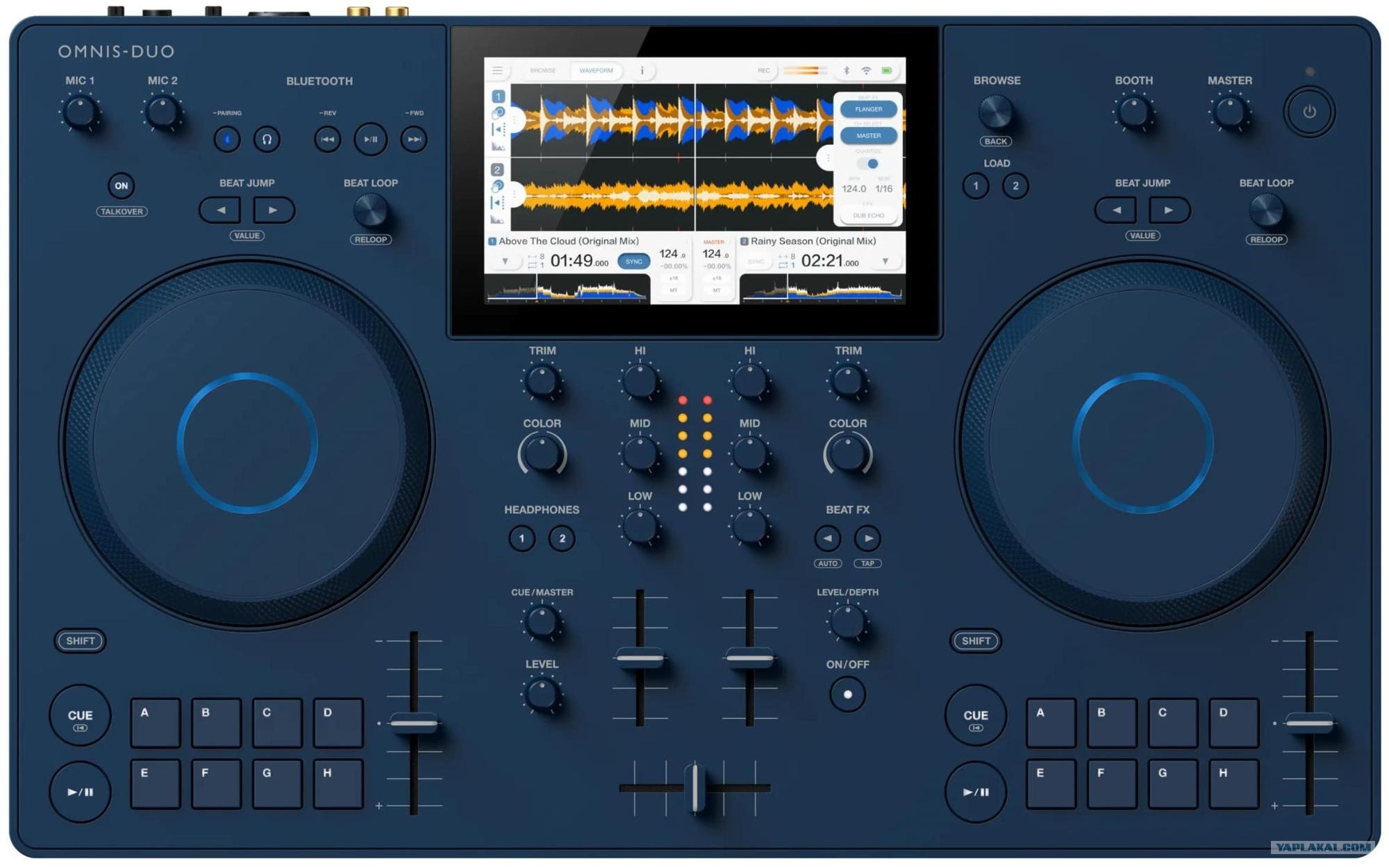This screenshot has height=868, width=1389.
Task: Hit performance pad A on the left deck
Action: 156,723
